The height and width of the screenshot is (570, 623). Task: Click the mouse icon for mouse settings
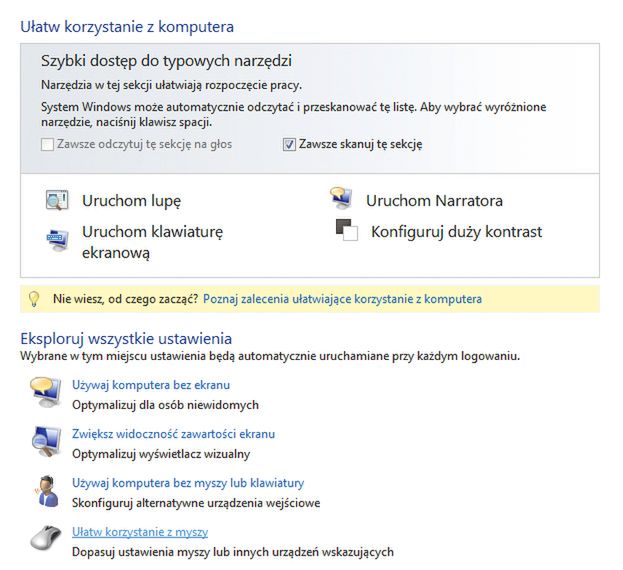(x=45, y=540)
